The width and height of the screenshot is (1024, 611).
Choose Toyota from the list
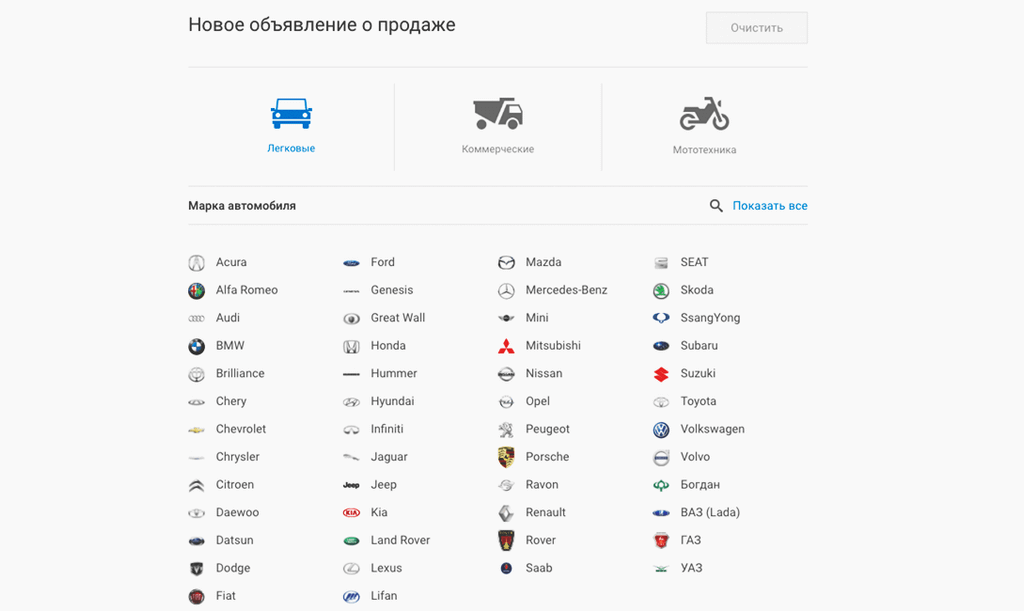click(698, 401)
